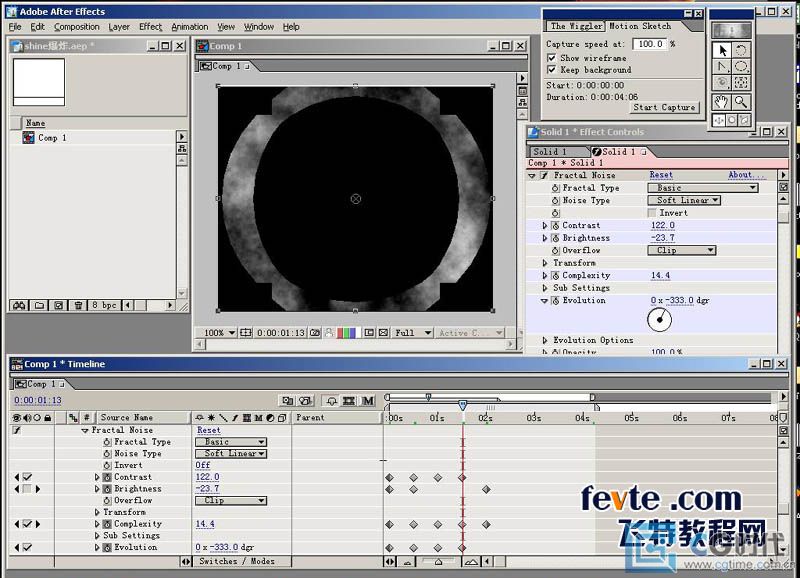Click Reset link in Timeline Fractal Noise row
This screenshot has width=800, height=578.
pos(208,431)
